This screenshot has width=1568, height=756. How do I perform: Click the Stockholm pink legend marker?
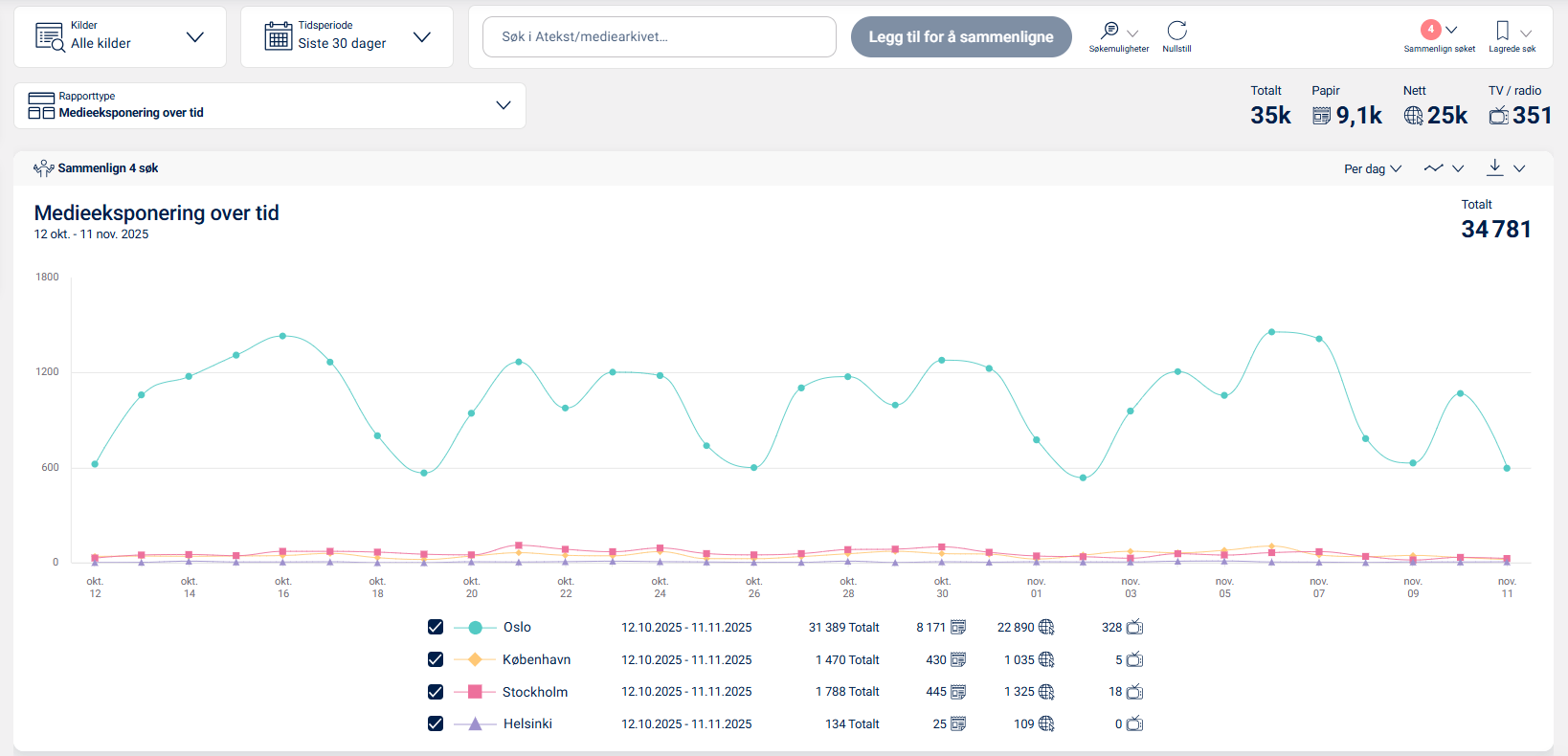point(475,692)
